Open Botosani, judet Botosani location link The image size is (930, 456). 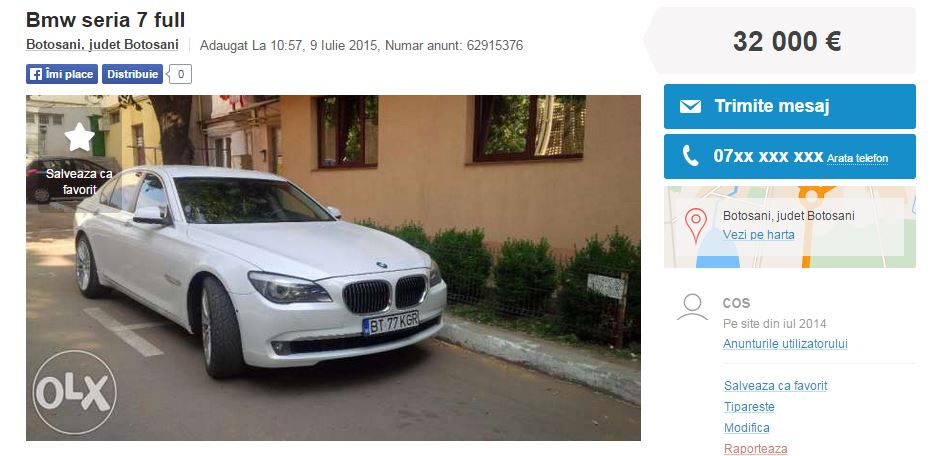(102, 44)
